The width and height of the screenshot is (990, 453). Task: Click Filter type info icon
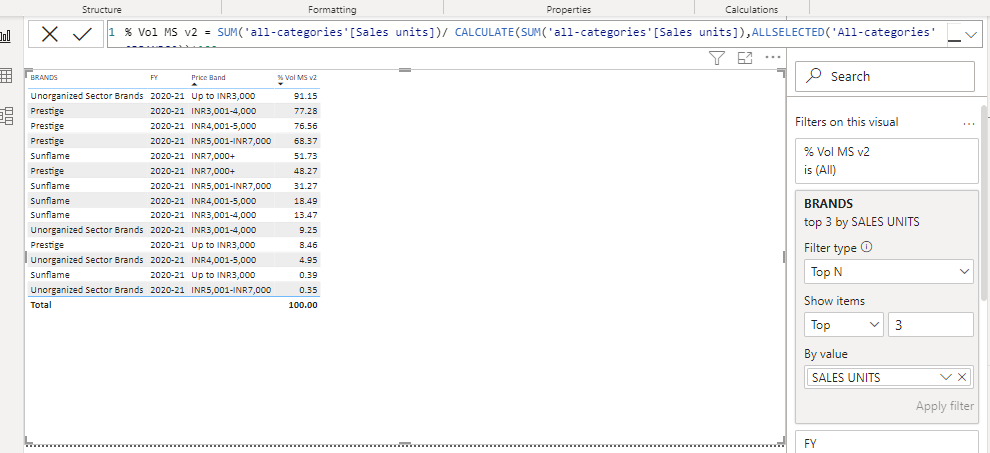point(866,247)
